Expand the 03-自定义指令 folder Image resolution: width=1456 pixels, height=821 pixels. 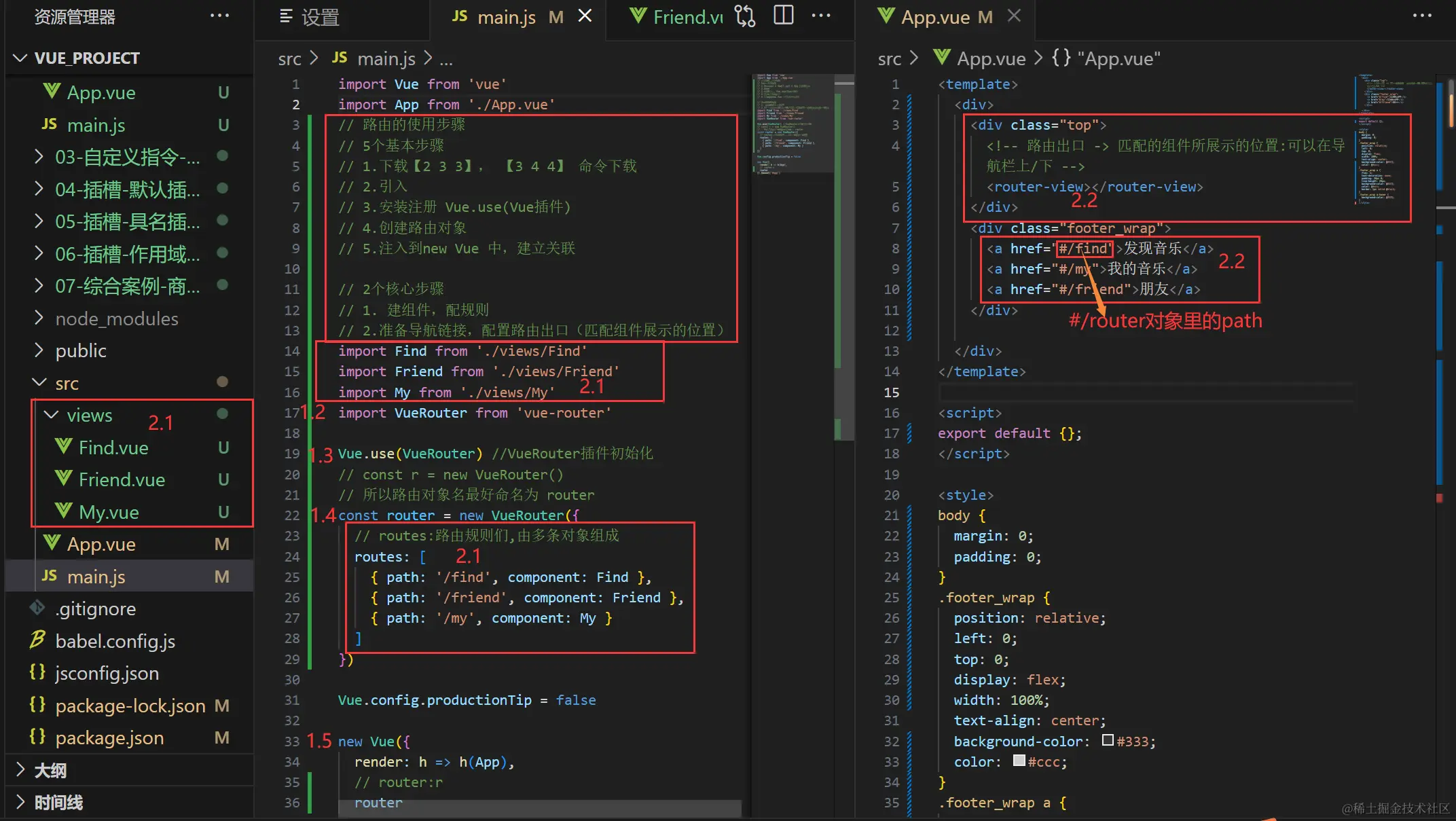tap(39, 157)
